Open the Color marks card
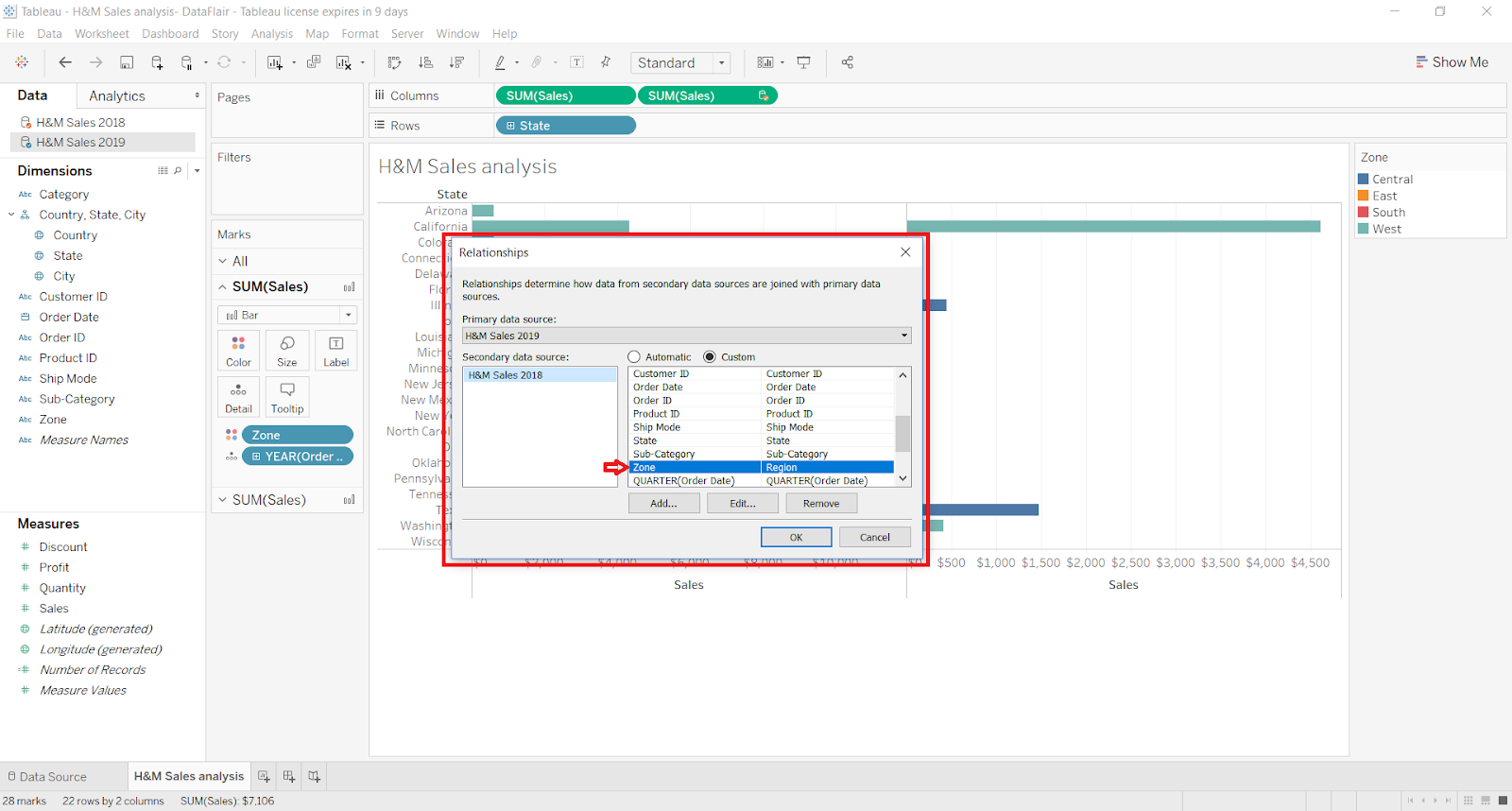 click(x=239, y=351)
